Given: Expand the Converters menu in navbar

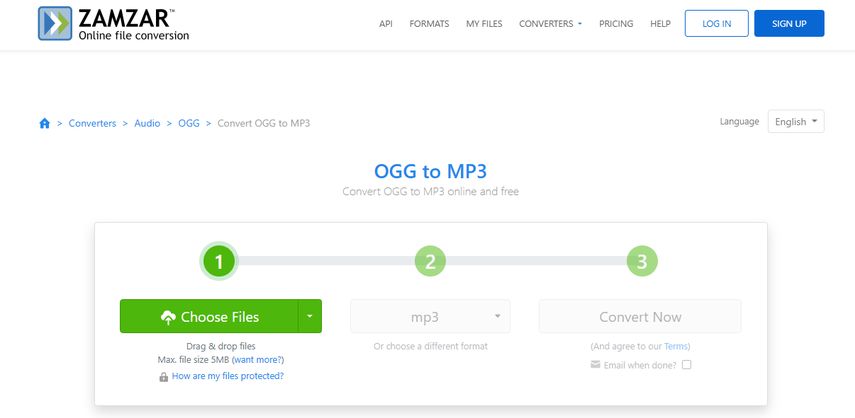Looking at the screenshot, I should [x=550, y=23].
